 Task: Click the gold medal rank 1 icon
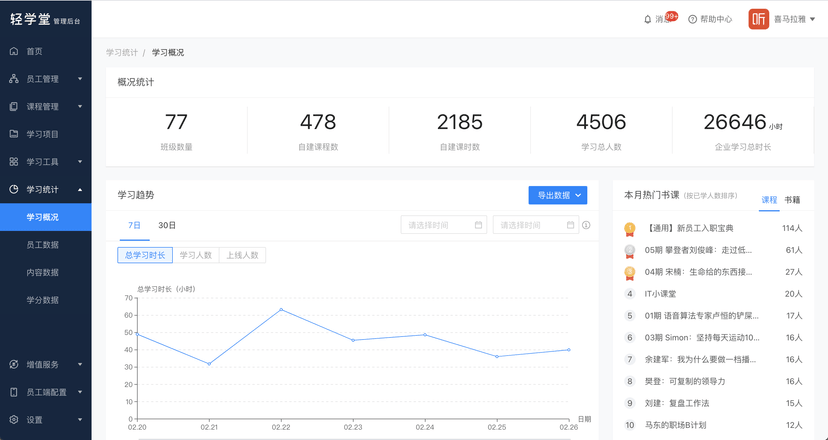pyautogui.click(x=629, y=229)
